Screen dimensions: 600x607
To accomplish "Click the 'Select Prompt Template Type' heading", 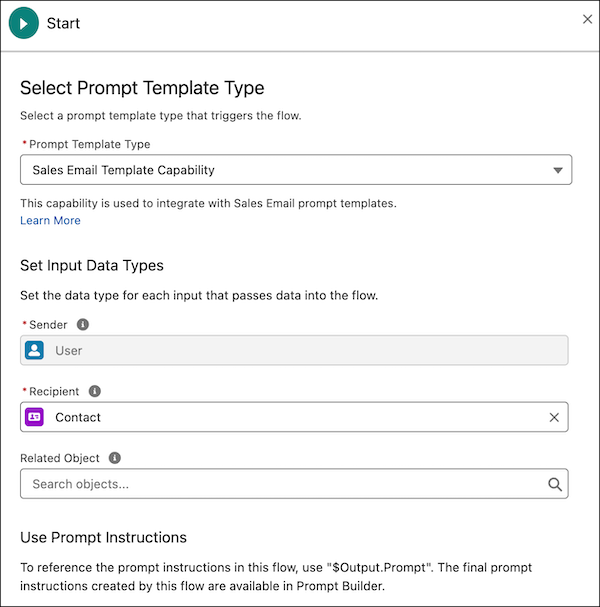I will pos(142,88).
